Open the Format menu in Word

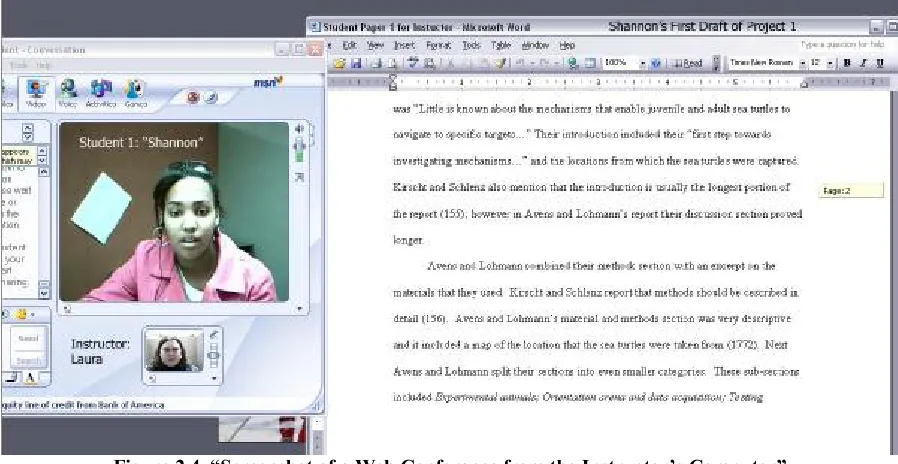pos(438,45)
